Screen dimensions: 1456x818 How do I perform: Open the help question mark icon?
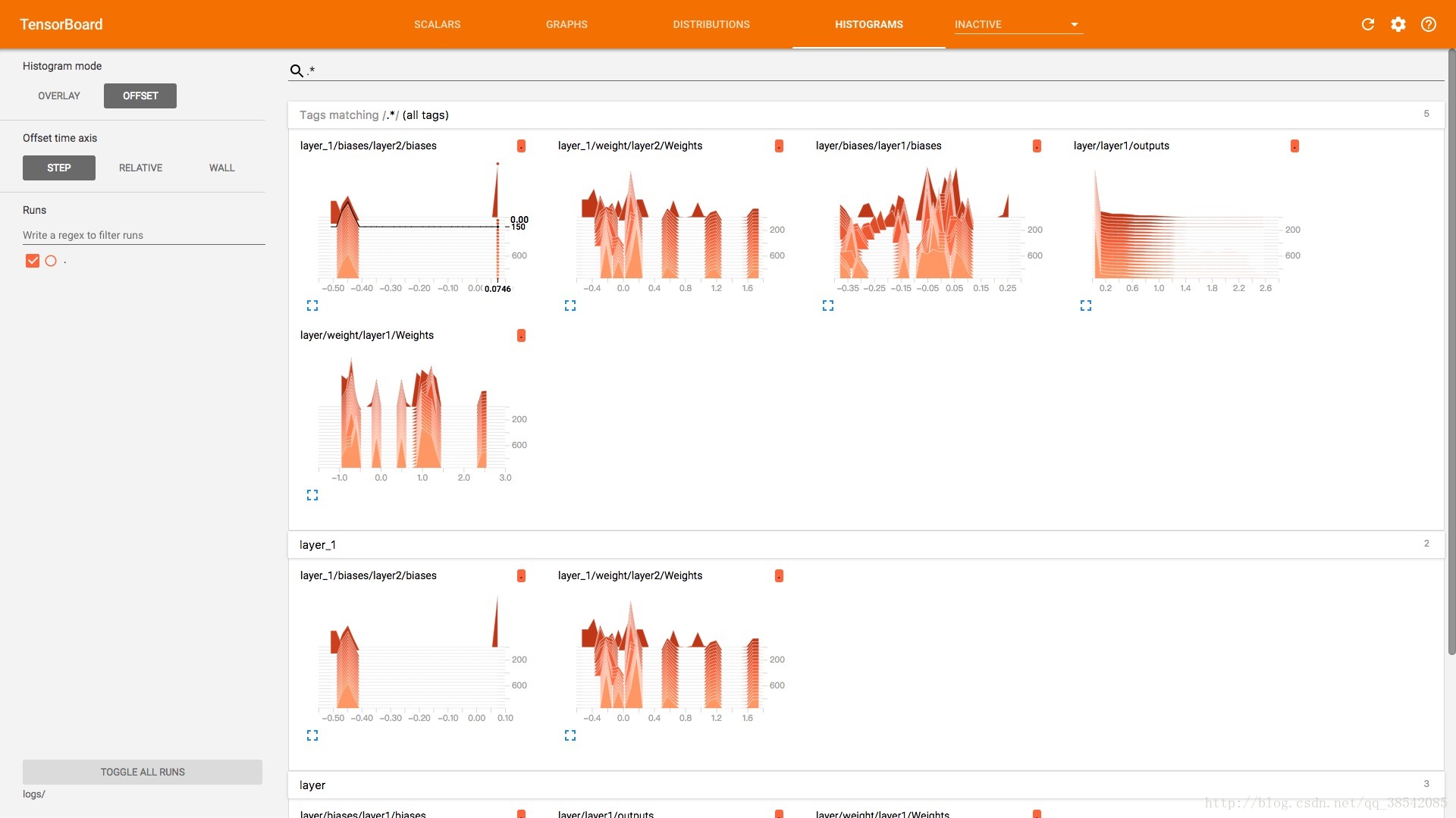[1428, 24]
